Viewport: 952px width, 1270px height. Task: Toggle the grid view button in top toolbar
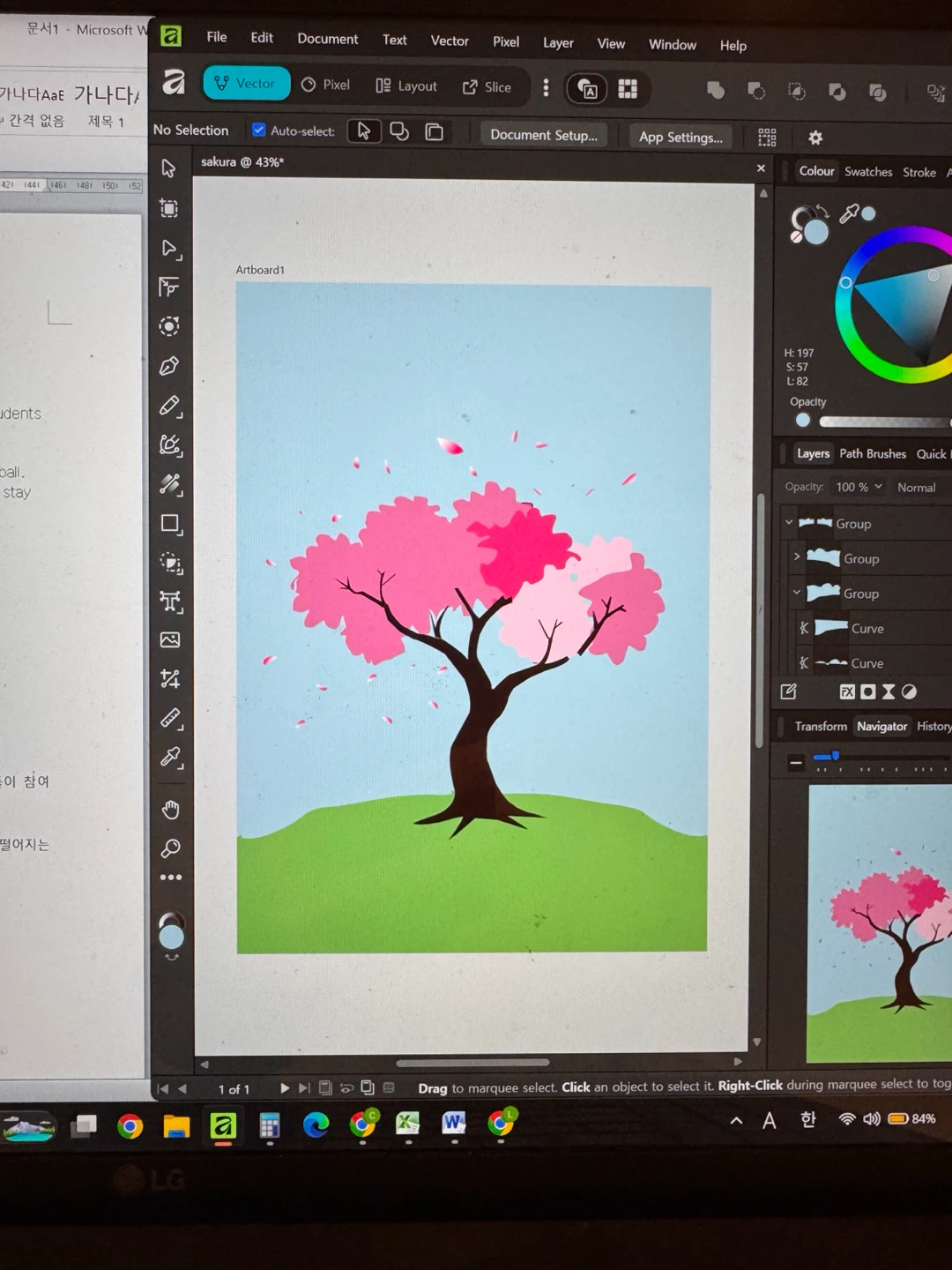pos(628,88)
